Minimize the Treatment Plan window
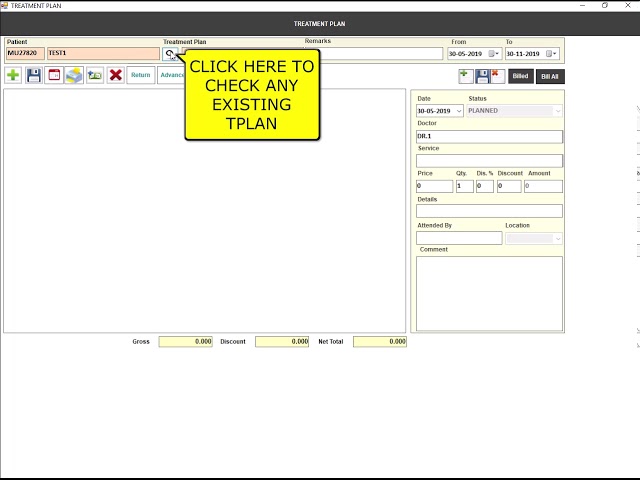 tap(582, 5)
